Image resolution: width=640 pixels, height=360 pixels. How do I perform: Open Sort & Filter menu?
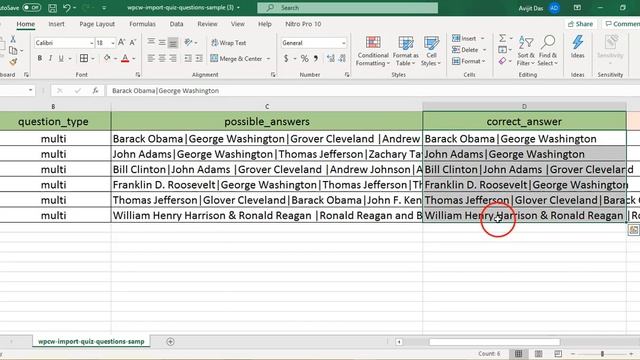[526, 51]
